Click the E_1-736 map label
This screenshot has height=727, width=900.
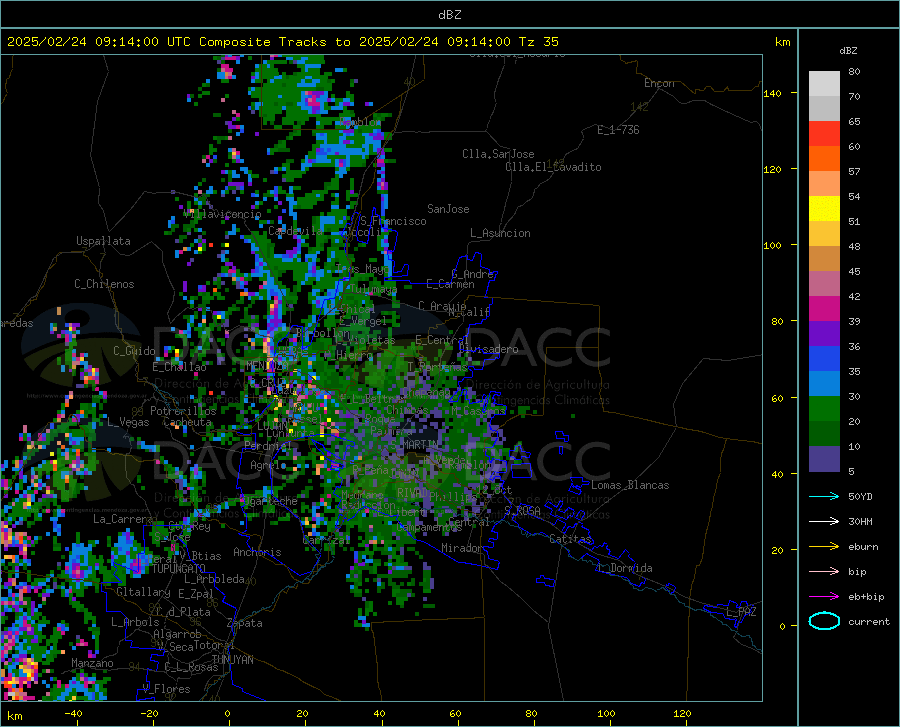(618, 130)
